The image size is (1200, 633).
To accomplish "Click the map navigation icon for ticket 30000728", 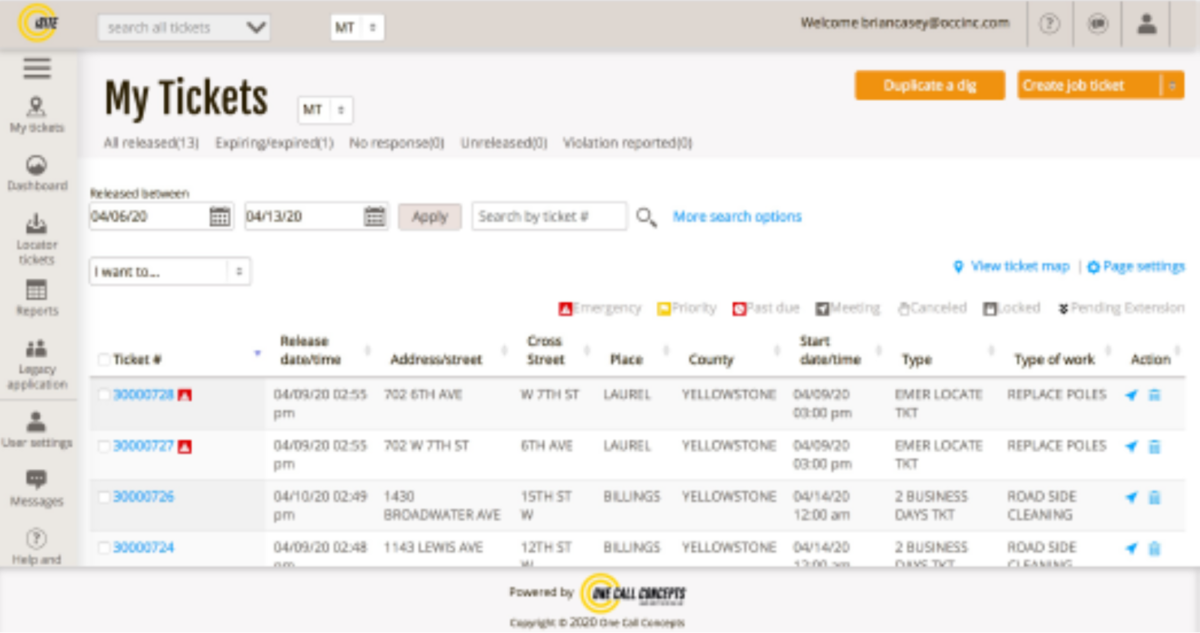I will click(x=1132, y=394).
